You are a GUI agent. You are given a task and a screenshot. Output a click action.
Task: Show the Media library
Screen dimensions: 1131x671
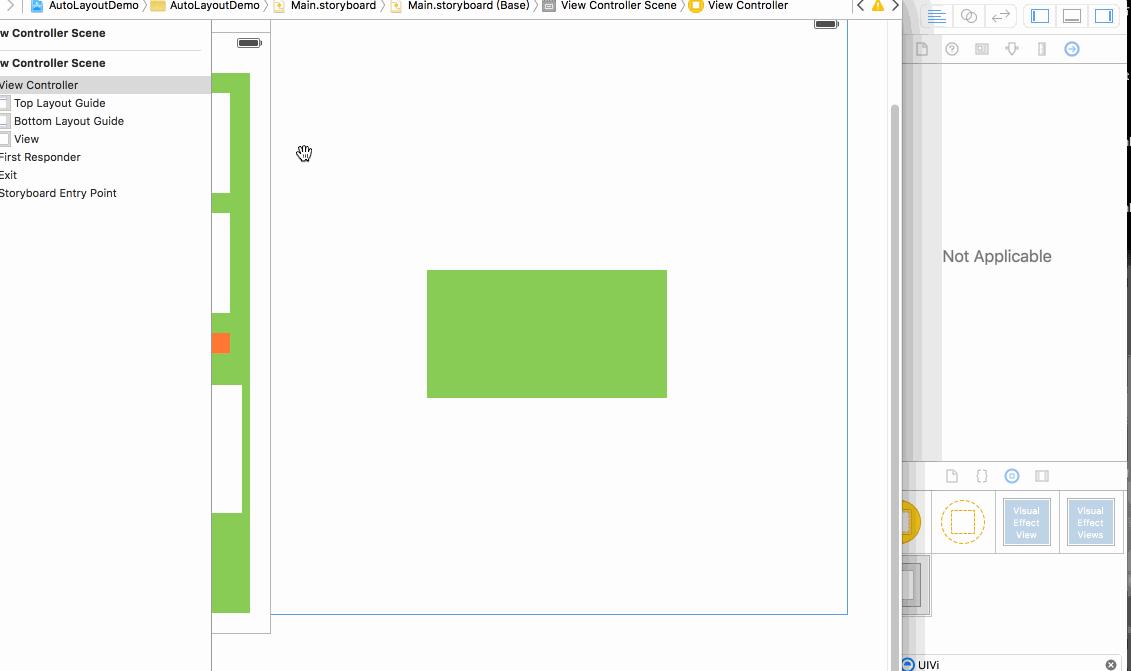point(1042,476)
